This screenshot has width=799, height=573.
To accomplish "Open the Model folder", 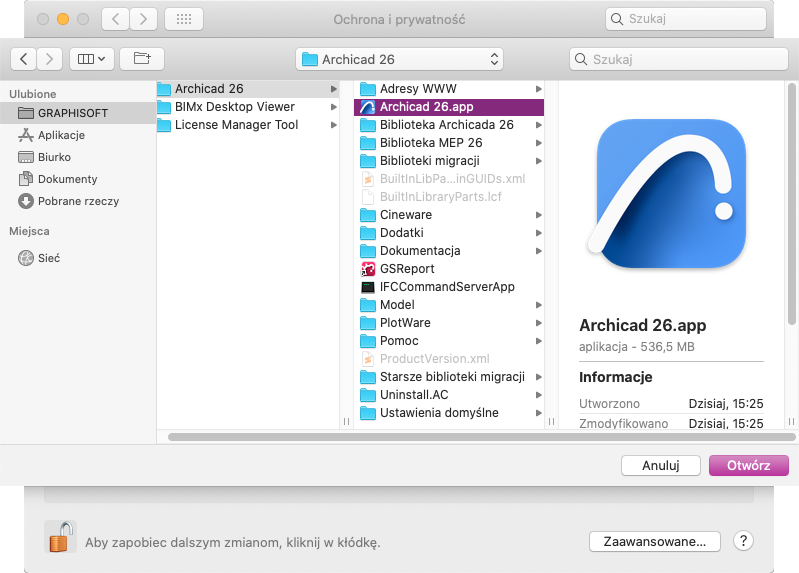I will pos(449,304).
